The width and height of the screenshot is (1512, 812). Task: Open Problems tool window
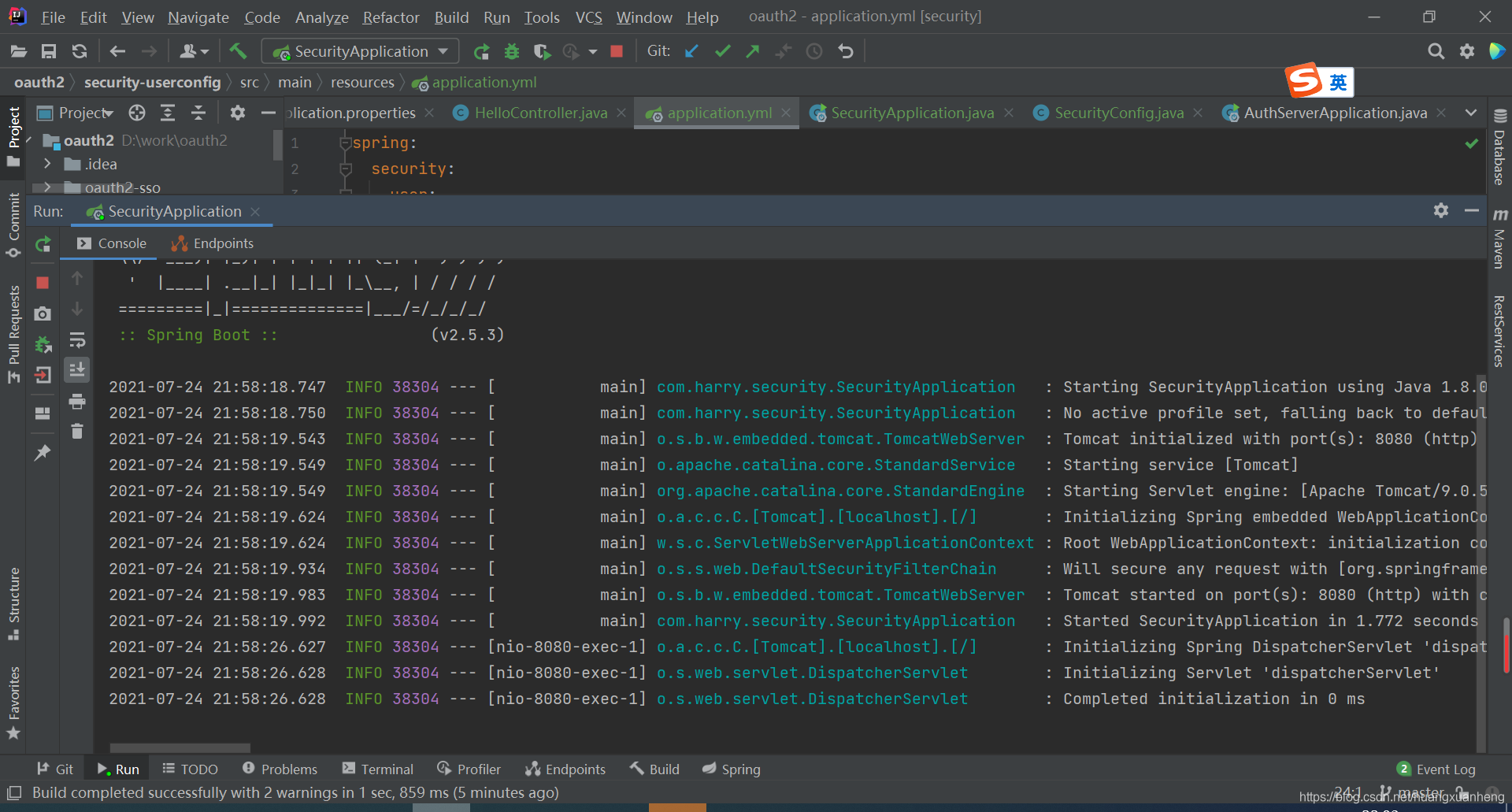[x=280, y=769]
